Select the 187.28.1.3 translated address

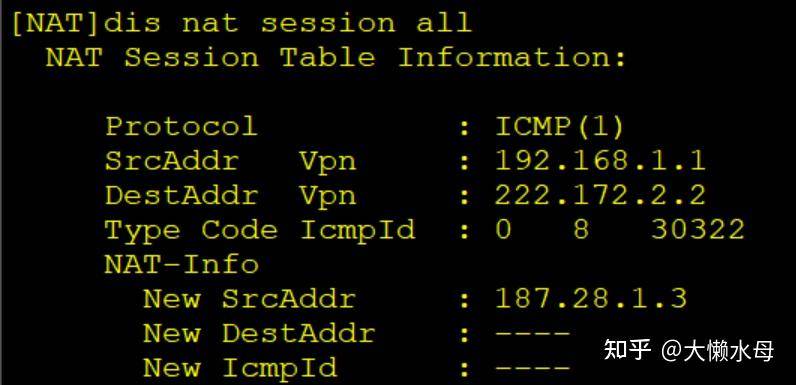tap(591, 298)
